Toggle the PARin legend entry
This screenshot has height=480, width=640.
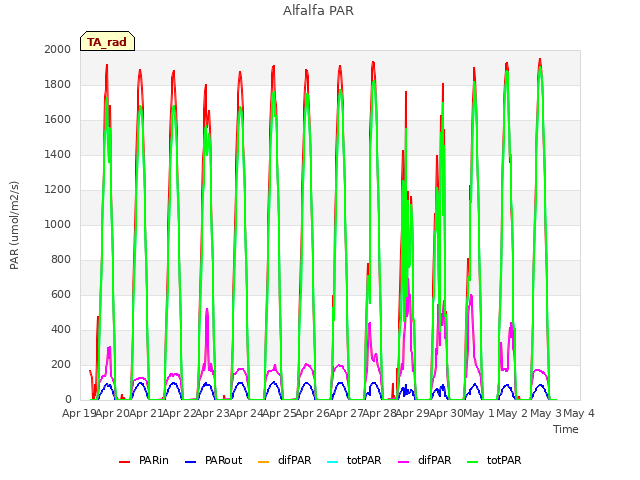(x=144, y=460)
